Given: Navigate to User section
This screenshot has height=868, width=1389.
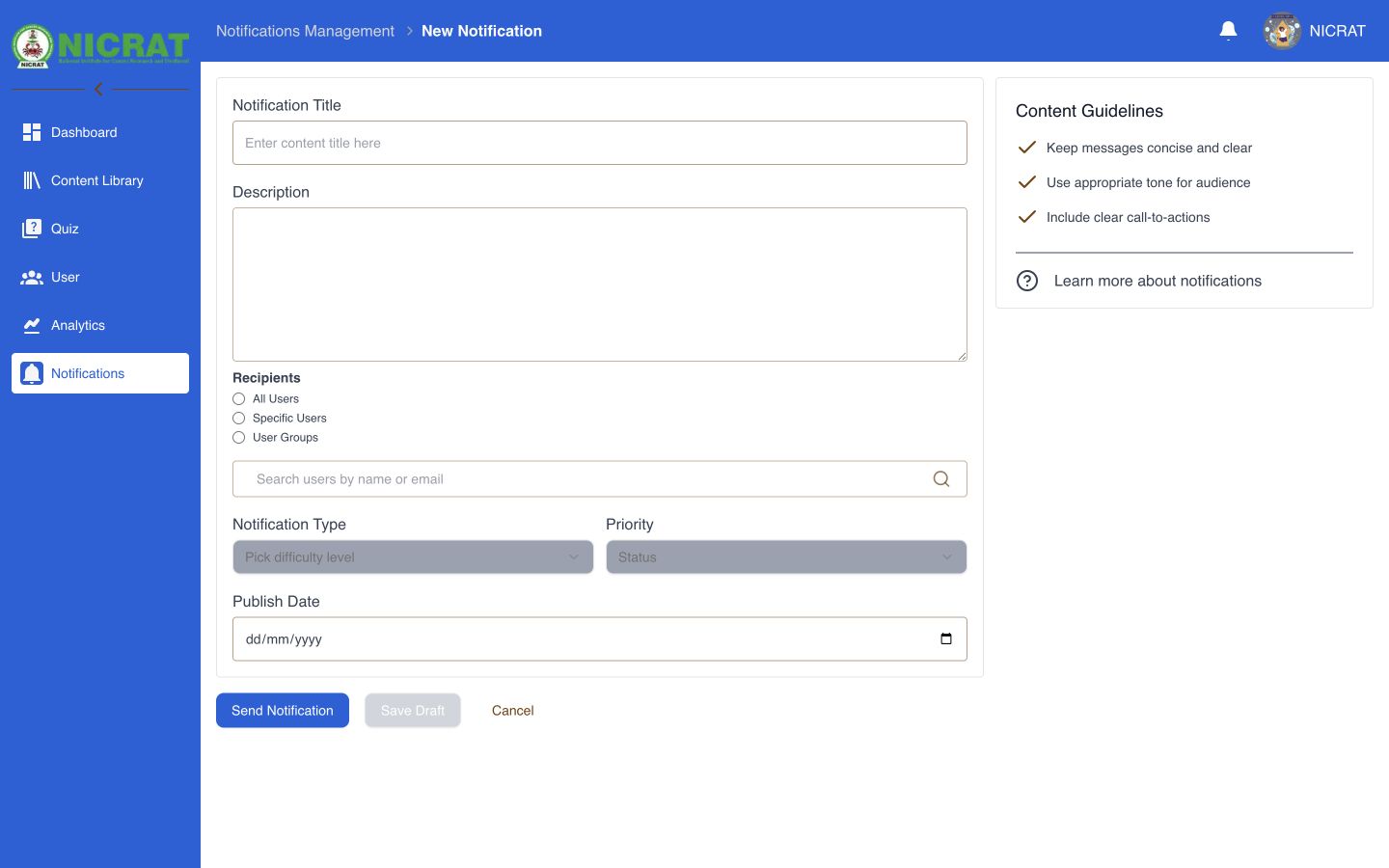Looking at the screenshot, I should (100, 277).
